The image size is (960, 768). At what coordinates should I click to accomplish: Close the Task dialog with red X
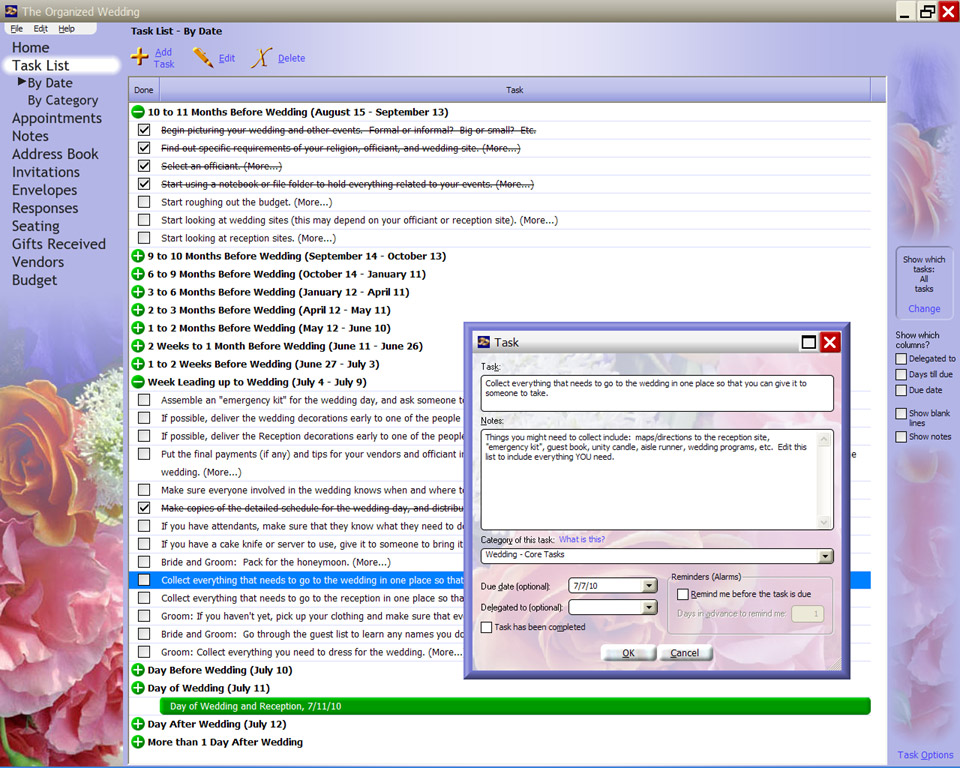(x=830, y=342)
